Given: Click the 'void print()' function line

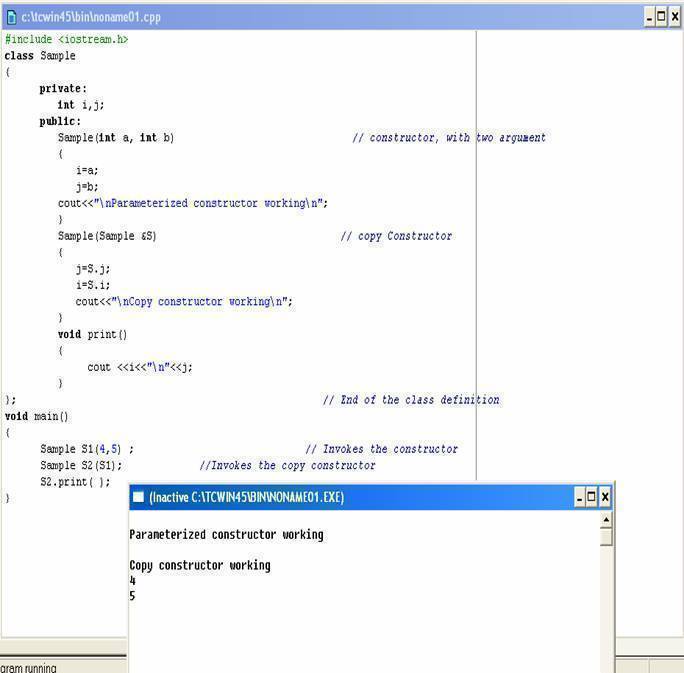Looking at the screenshot, I should (92, 335).
